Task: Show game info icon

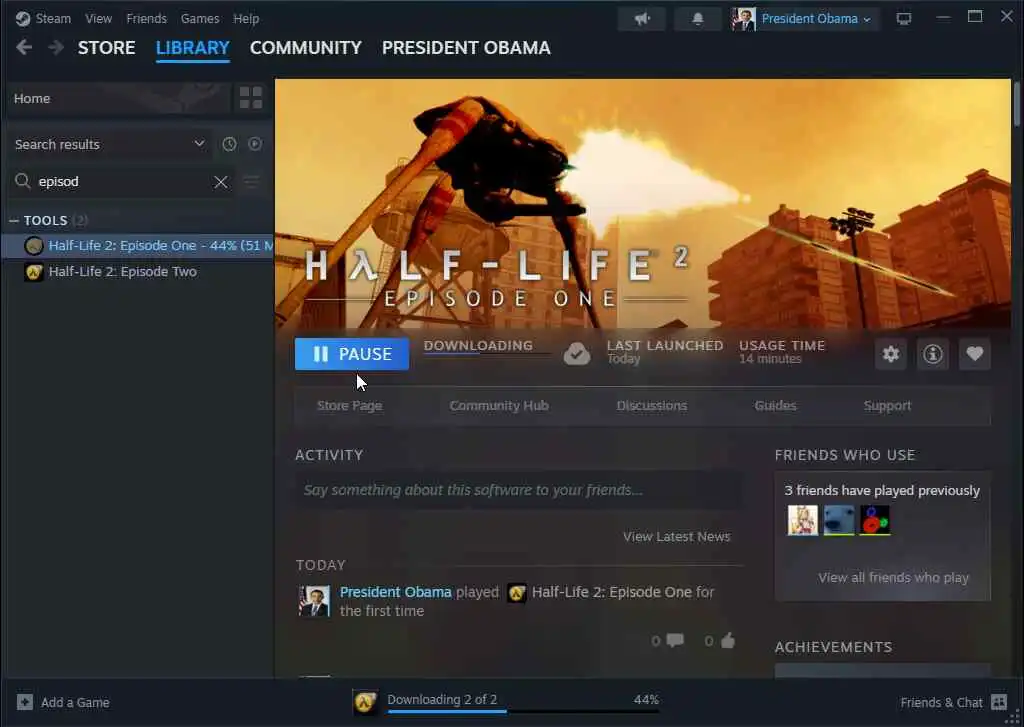Action: click(933, 354)
